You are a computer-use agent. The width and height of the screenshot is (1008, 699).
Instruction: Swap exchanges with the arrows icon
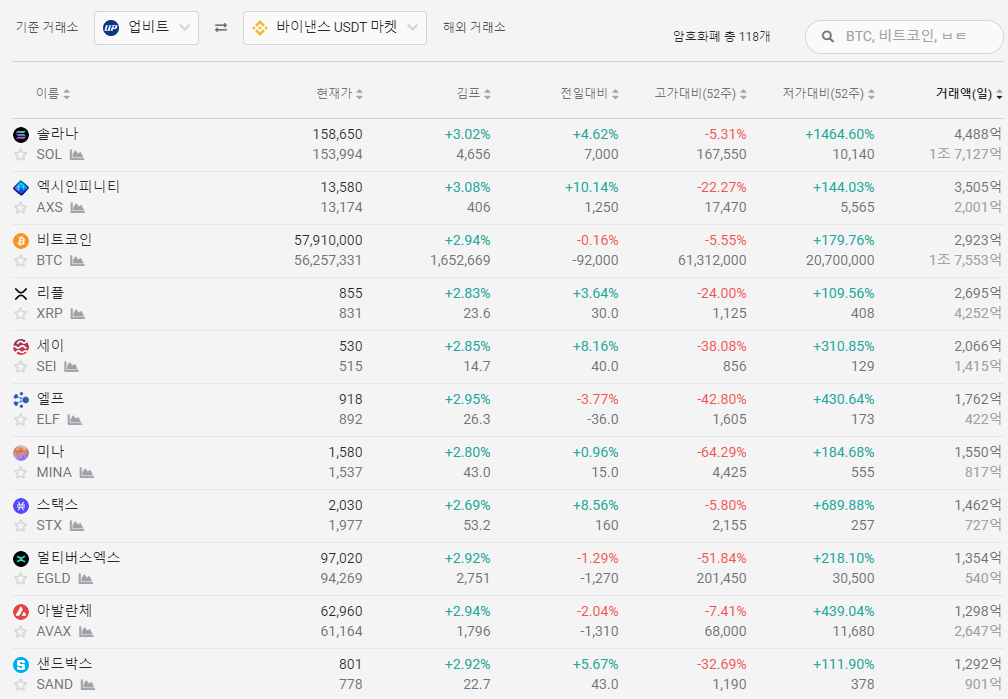pyautogui.click(x=220, y=28)
